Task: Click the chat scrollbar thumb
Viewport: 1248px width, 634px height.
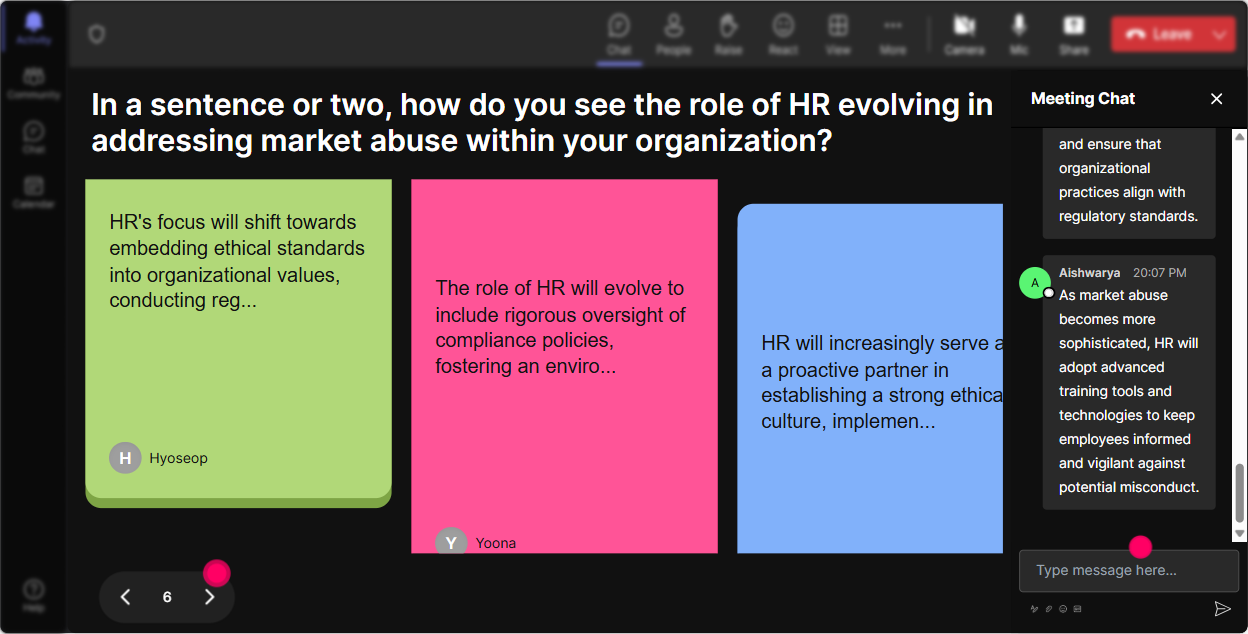Action: [x=1240, y=493]
